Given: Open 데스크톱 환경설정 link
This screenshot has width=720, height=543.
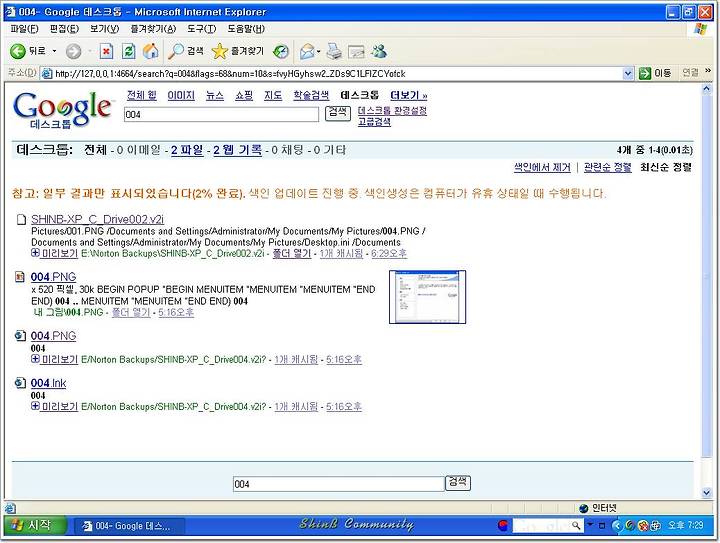Looking at the screenshot, I should [392, 111].
